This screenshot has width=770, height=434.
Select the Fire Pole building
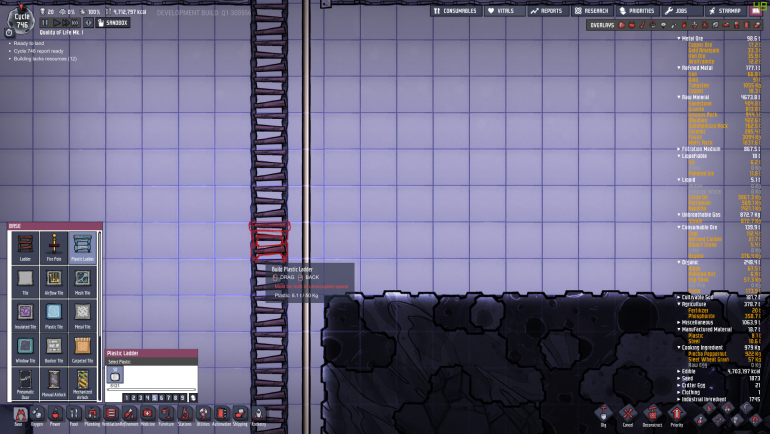[54, 248]
